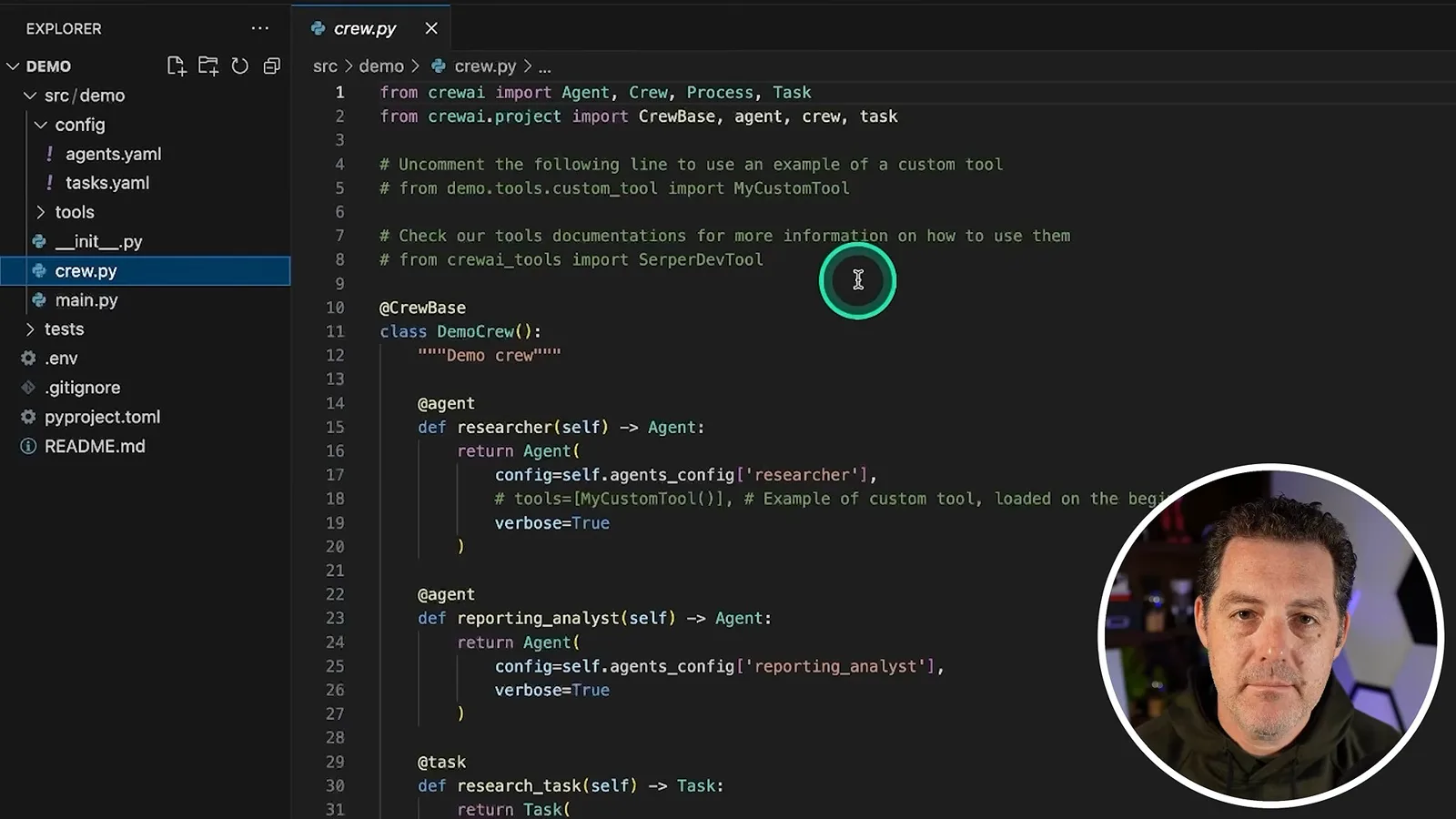Click '@CrewBase' decorator on line 10

[422, 308]
